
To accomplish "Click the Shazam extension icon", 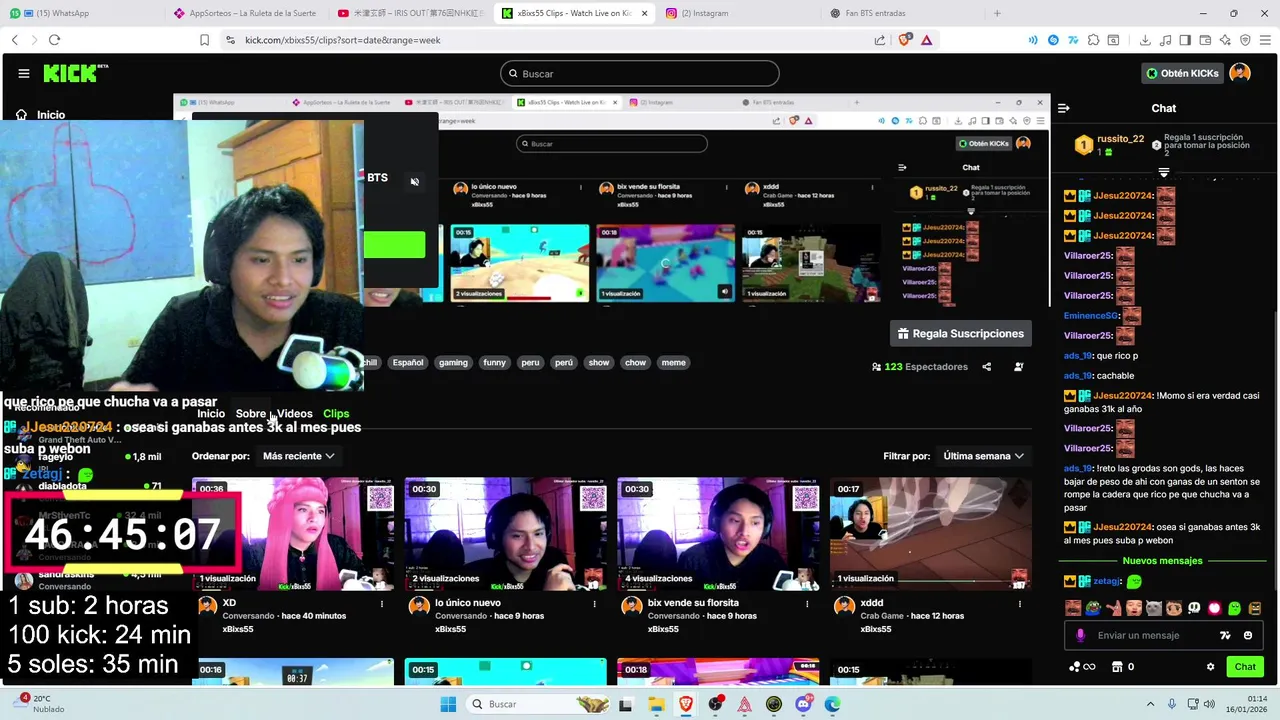I will point(1053,40).
